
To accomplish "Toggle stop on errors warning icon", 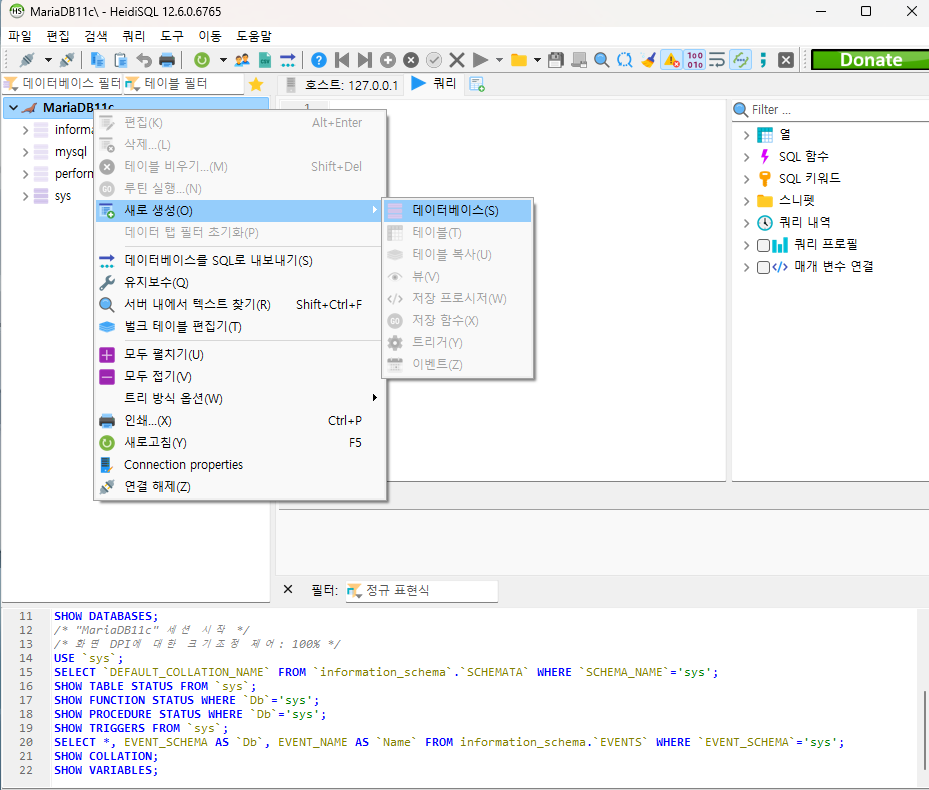I will 671,60.
